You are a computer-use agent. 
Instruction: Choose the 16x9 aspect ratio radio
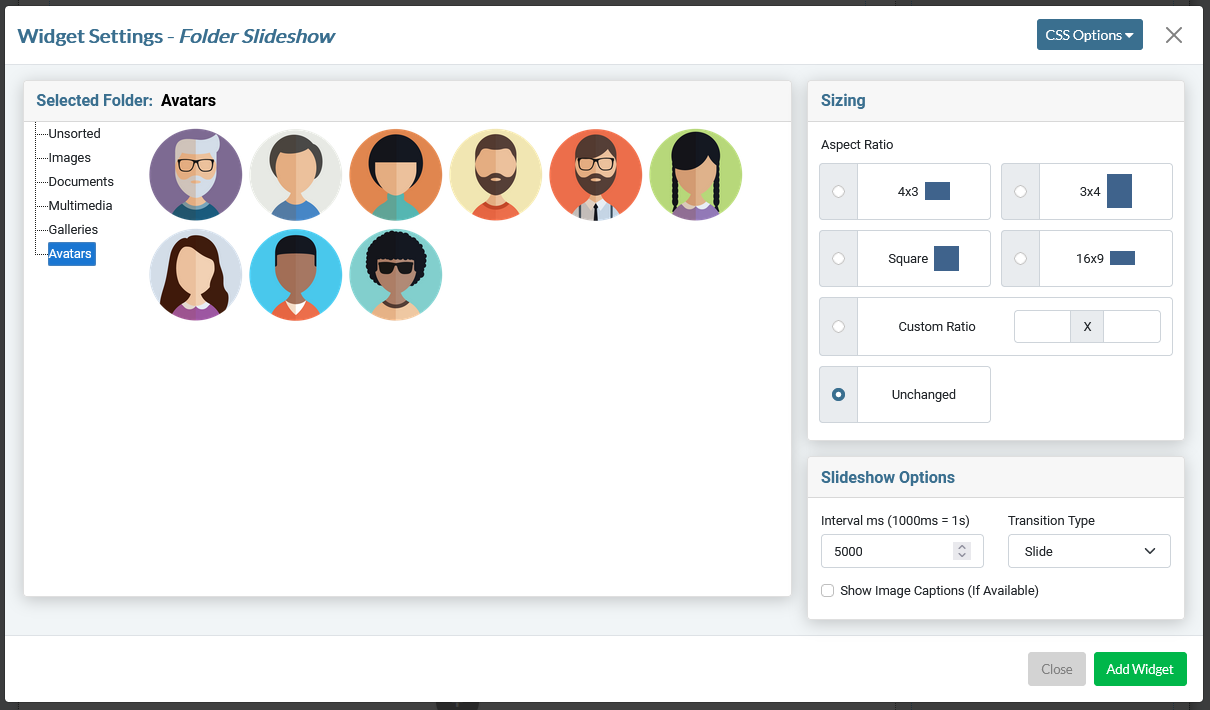click(x=1020, y=258)
